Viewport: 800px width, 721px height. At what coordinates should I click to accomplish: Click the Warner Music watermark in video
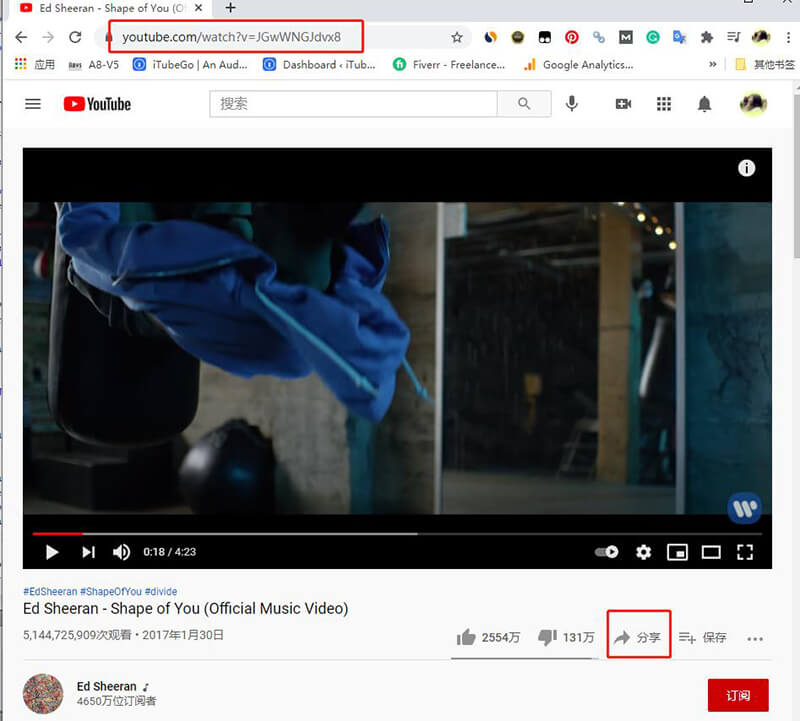(744, 508)
